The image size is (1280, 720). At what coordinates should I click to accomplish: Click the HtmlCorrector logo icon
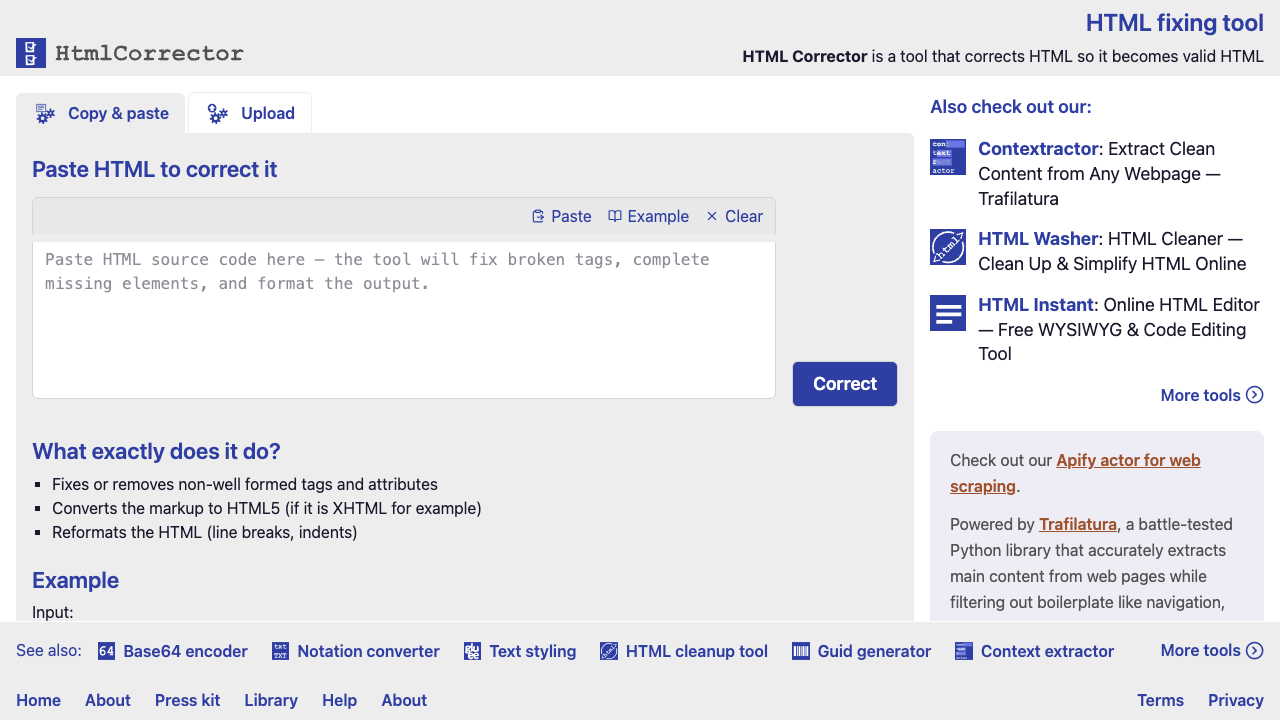coord(31,53)
